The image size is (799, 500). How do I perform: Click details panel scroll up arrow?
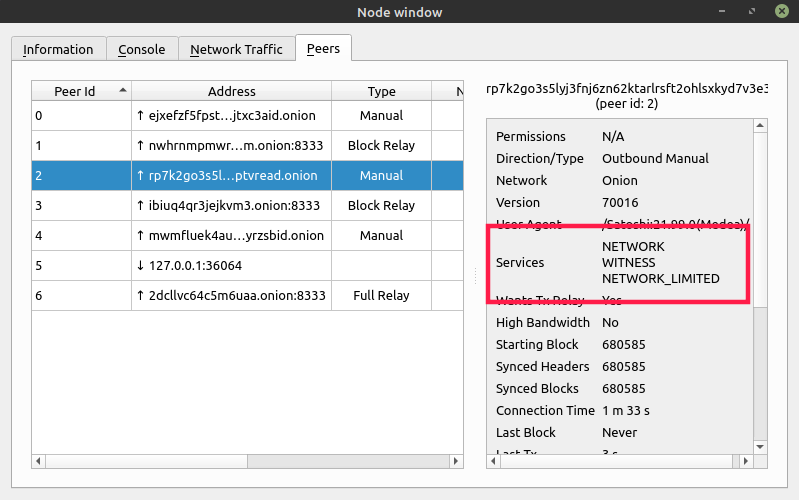pyautogui.click(x=760, y=125)
